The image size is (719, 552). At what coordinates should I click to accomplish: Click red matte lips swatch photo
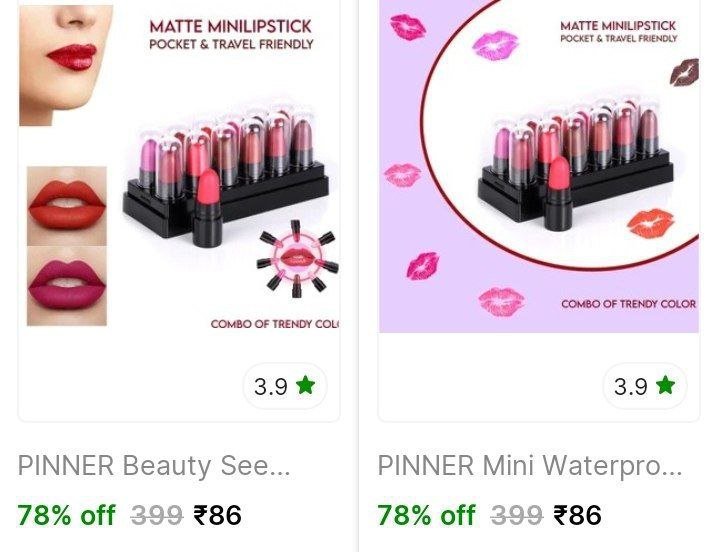tap(67, 206)
